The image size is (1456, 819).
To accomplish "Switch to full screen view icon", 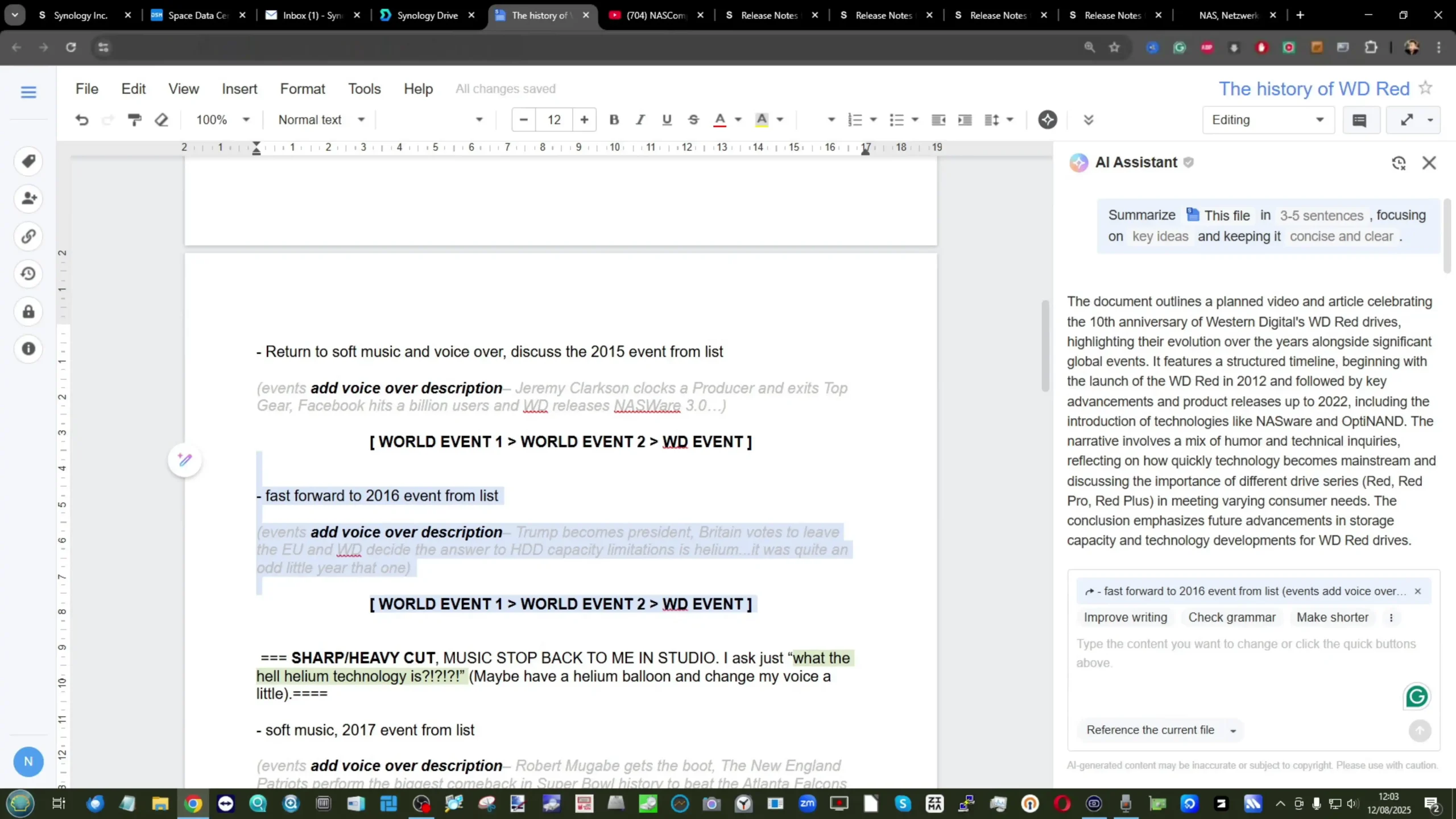I will 1407,120.
